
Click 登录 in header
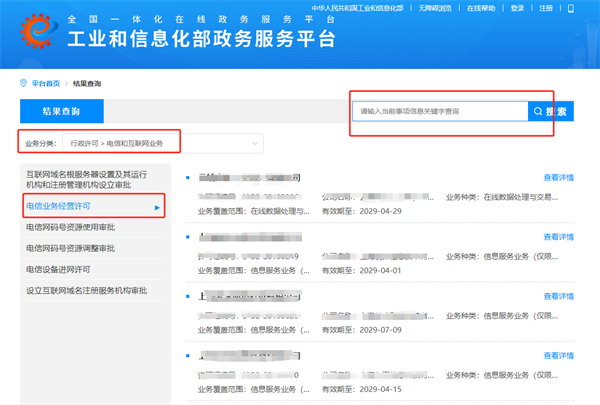[x=517, y=8]
